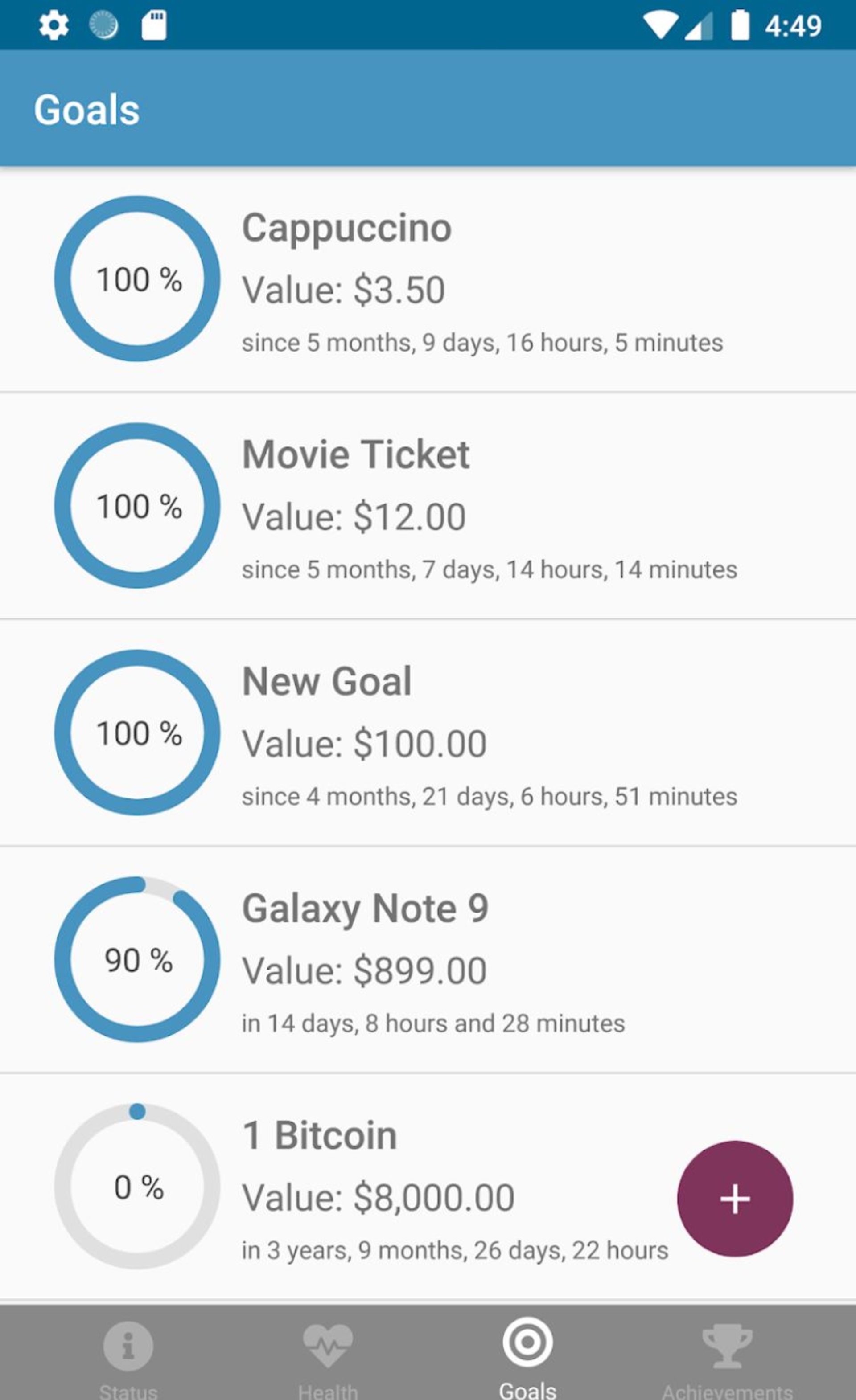Screen dimensions: 856x1400
Task: Click the Cappuccino 100% progress ring
Action: point(137,278)
